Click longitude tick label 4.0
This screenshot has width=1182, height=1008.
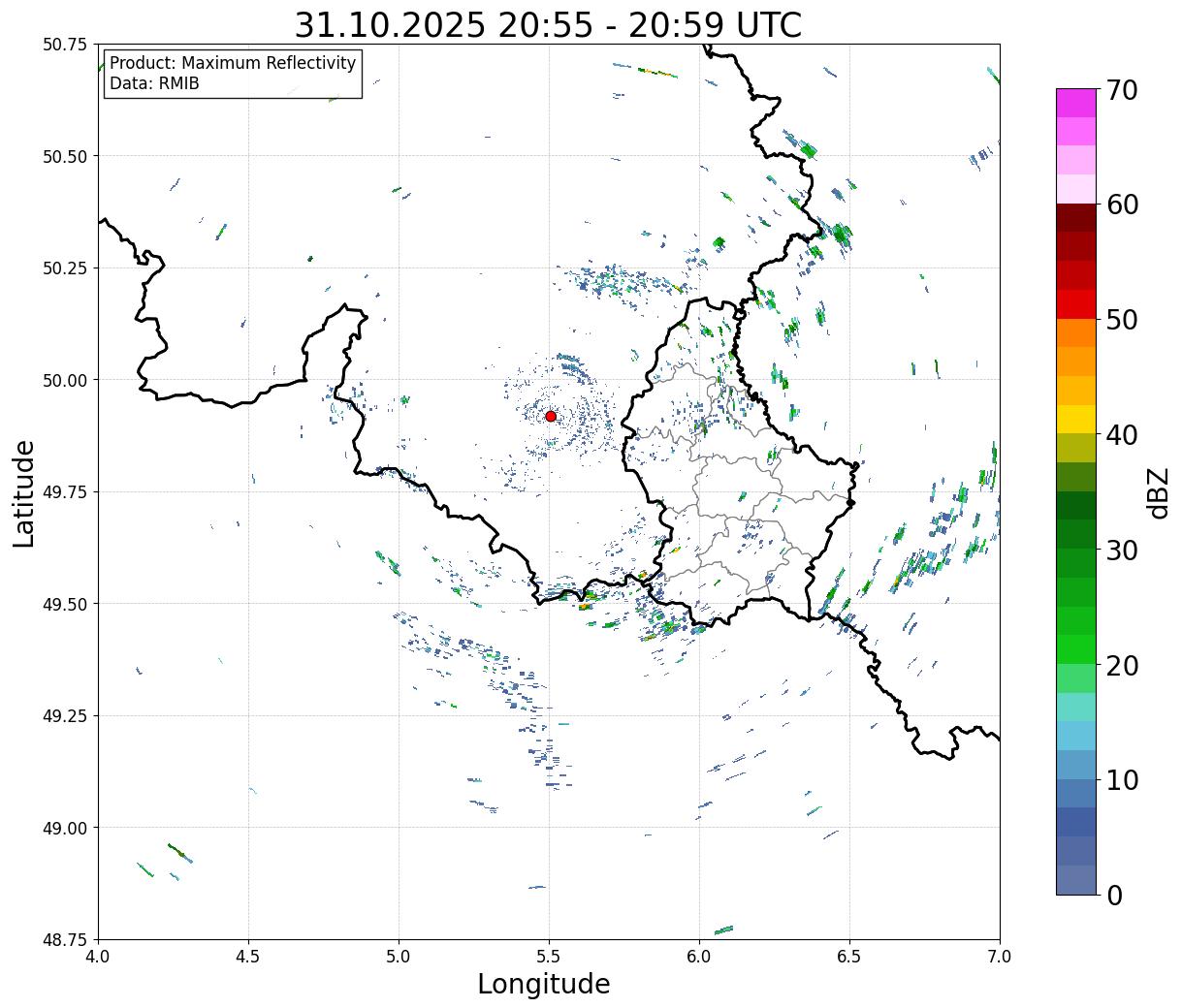tap(98, 956)
